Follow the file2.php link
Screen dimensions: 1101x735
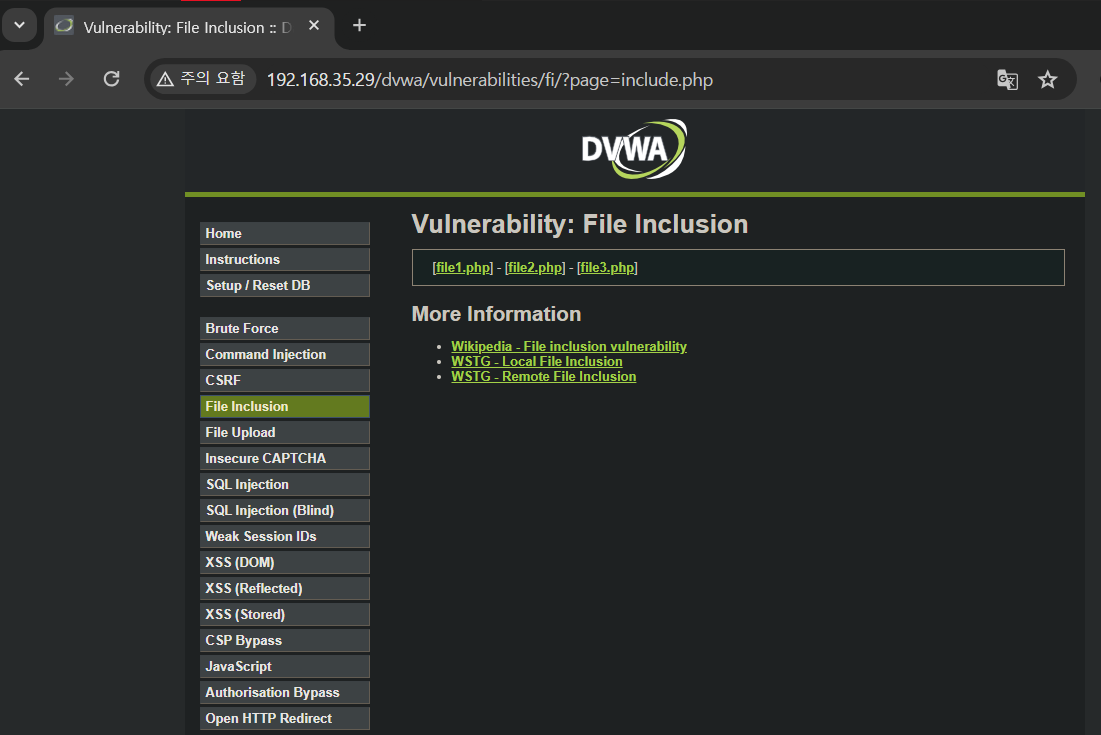click(535, 267)
